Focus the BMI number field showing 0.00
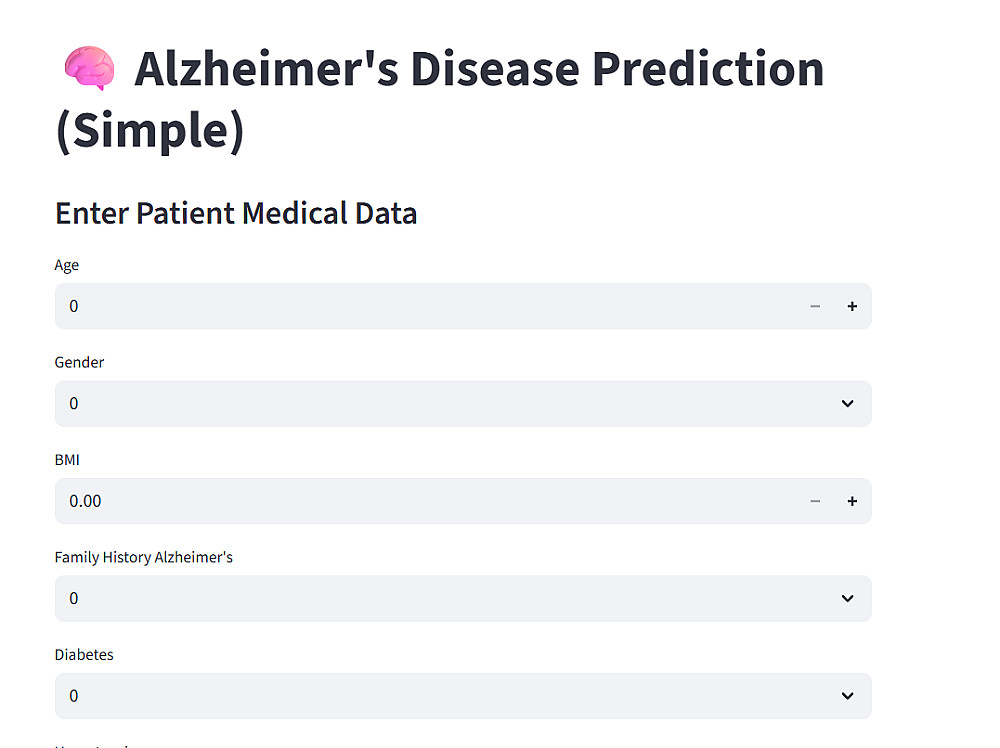 pos(420,501)
